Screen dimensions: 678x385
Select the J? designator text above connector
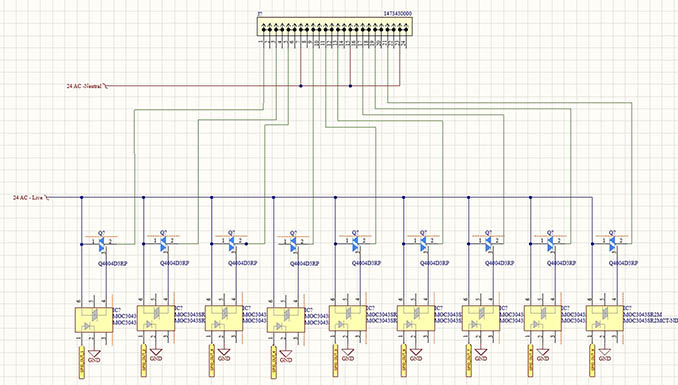point(260,14)
